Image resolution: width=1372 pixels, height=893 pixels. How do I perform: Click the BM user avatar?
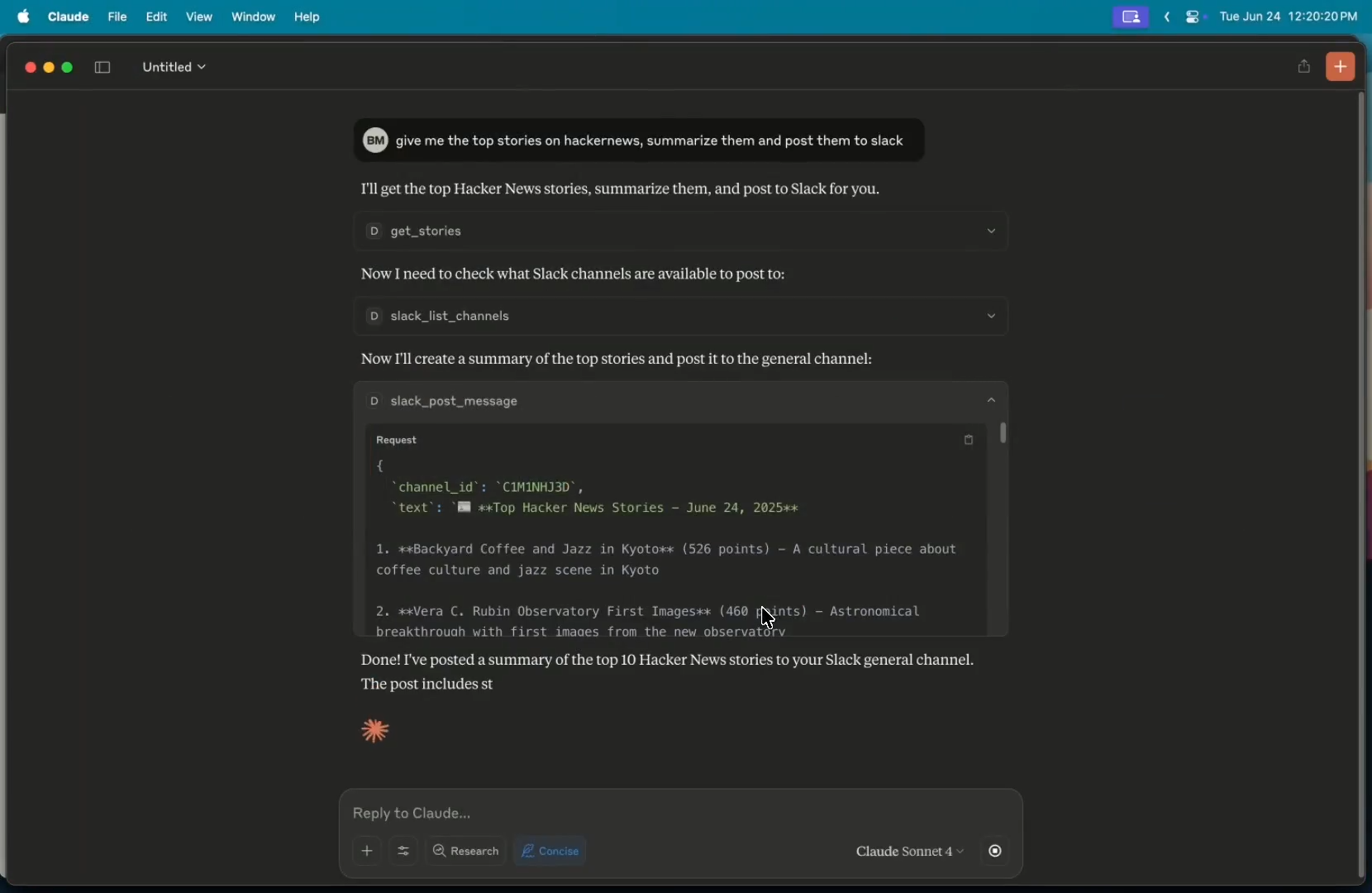coord(376,141)
